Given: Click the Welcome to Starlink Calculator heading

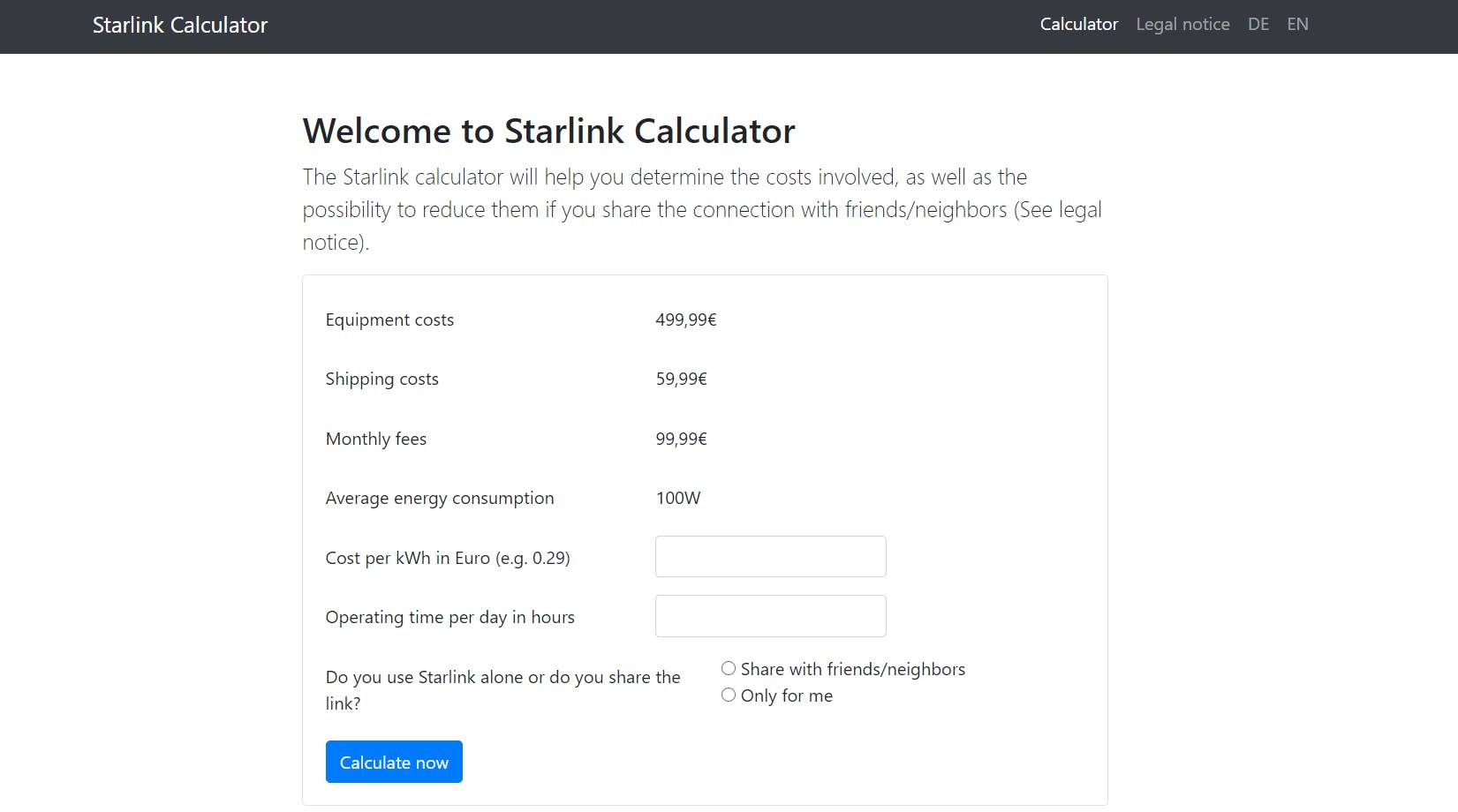Looking at the screenshot, I should coord(548,131).
